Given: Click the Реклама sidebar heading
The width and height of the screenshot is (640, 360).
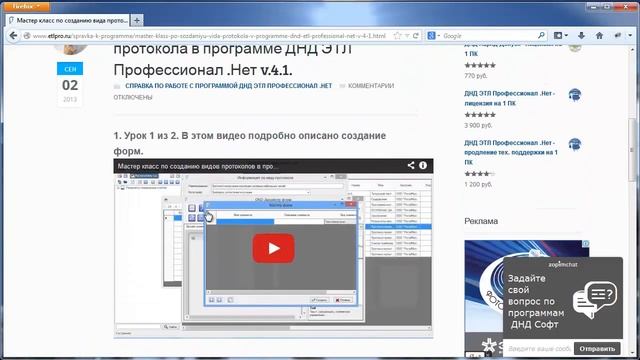Looking at the screenshot, I should pyautogui.click(x=481, y=221).
